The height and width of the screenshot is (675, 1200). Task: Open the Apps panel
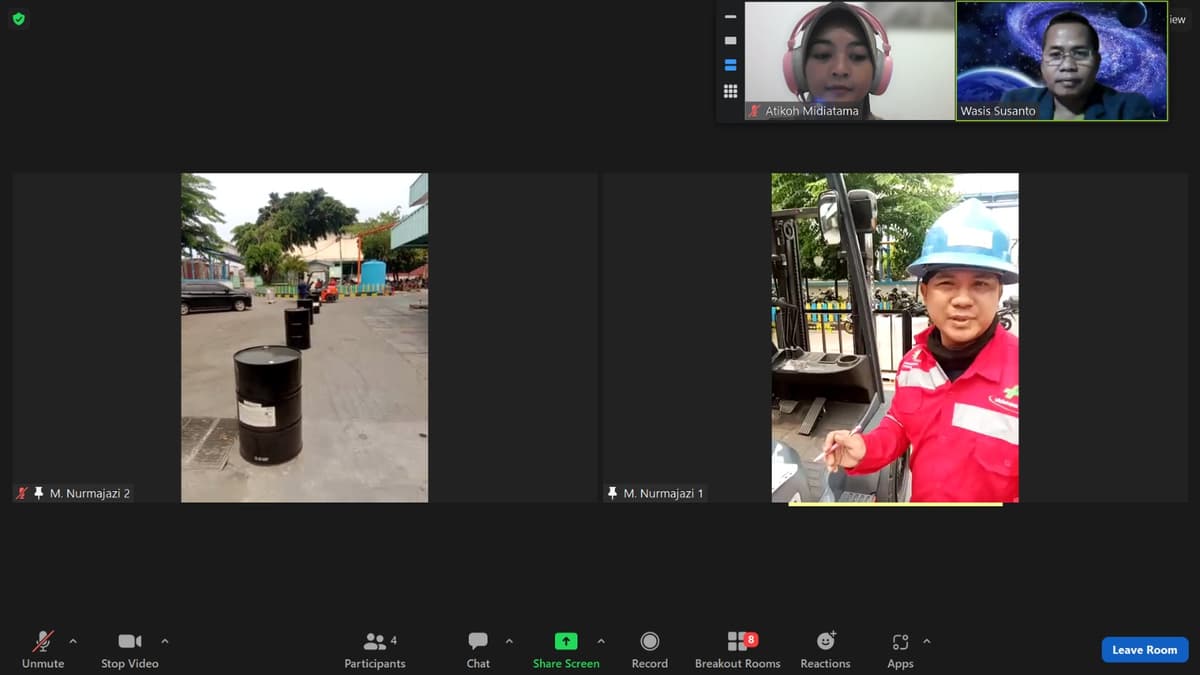900,650
